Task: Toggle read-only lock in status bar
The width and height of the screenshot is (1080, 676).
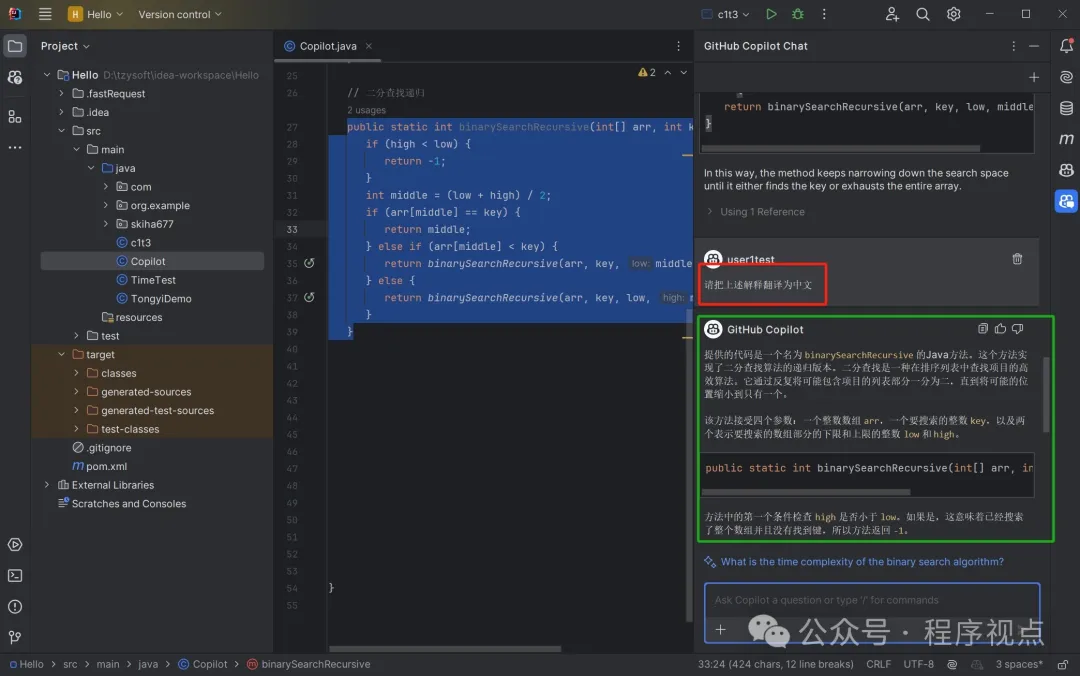Action: [1063, 664]
